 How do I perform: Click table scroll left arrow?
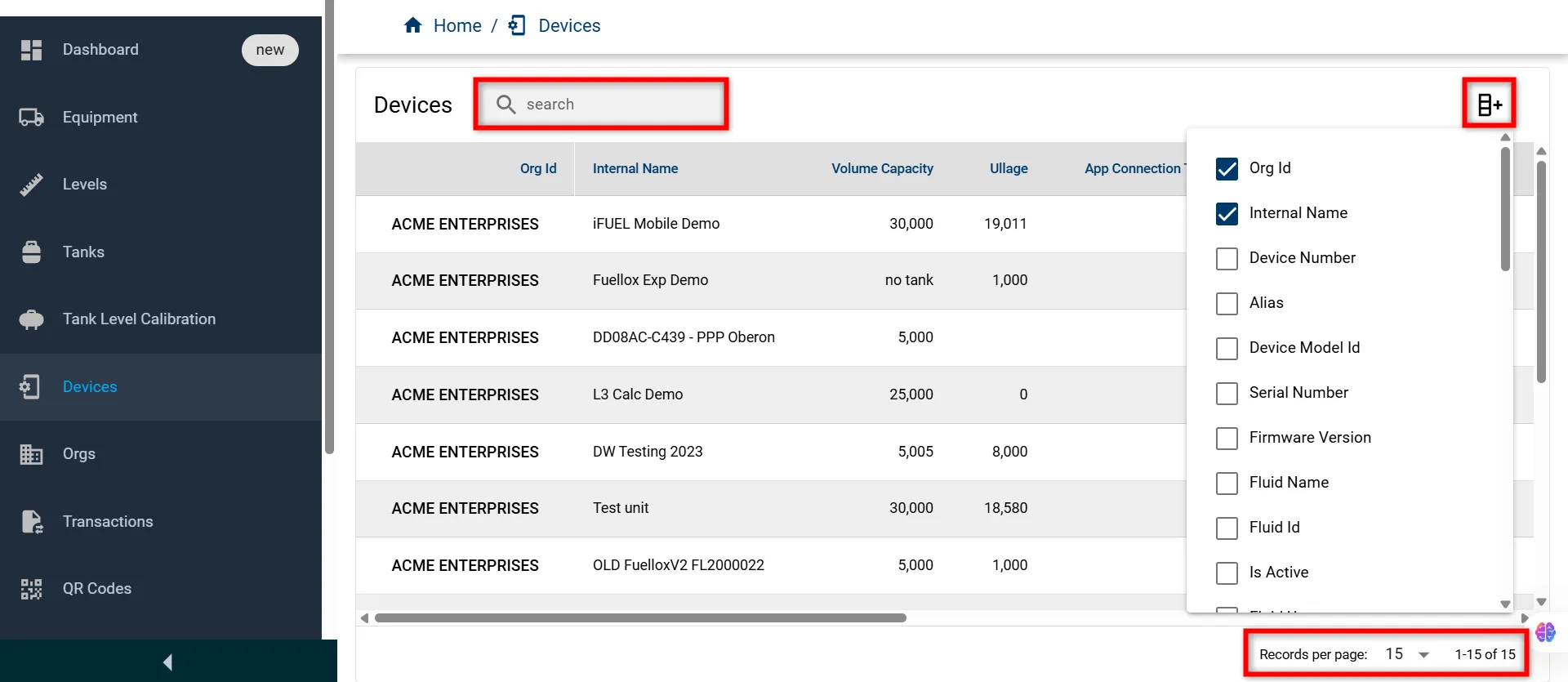[364, 618]
